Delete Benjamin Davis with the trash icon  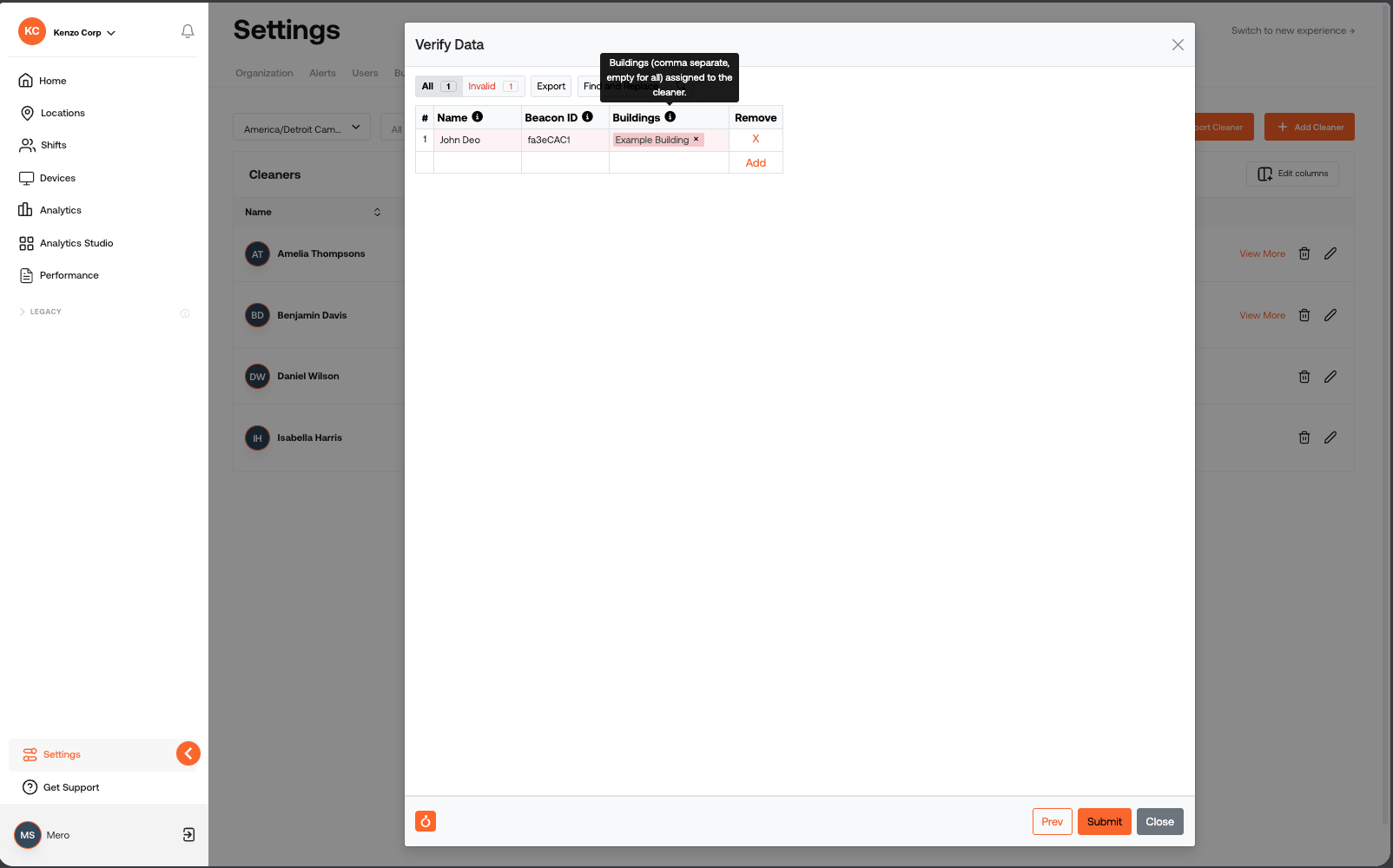1304,315
